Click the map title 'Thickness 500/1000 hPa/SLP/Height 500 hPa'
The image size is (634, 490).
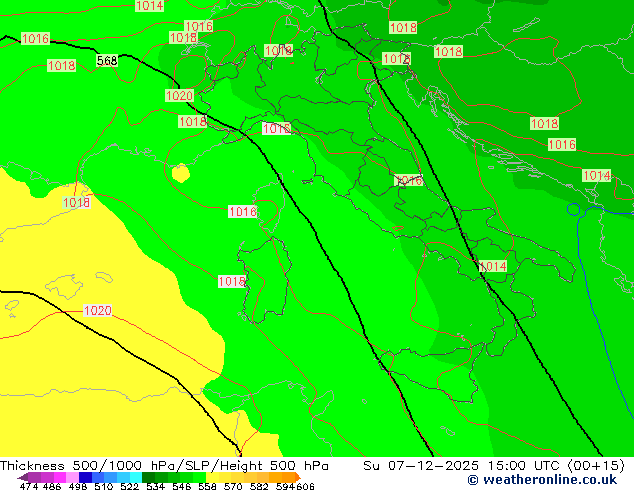point(164,466)
